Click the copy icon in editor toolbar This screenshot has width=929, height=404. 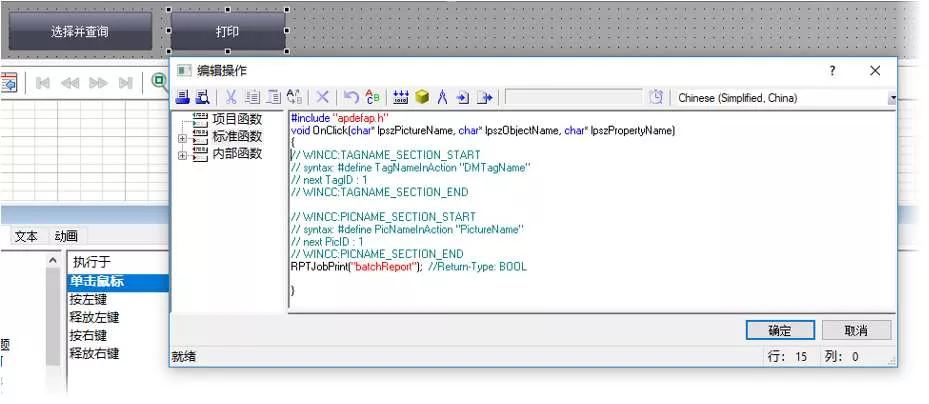click(253, 98)
